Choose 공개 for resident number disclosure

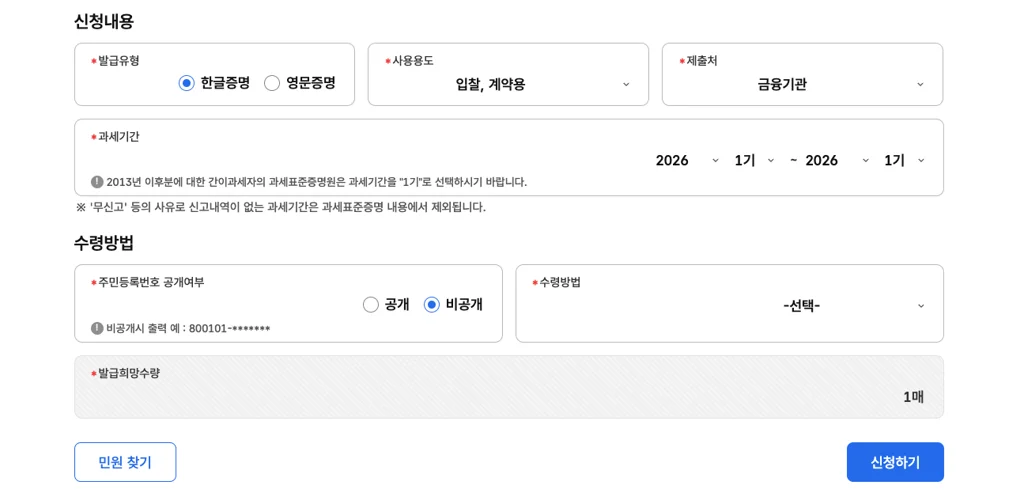tap(371, 305)
